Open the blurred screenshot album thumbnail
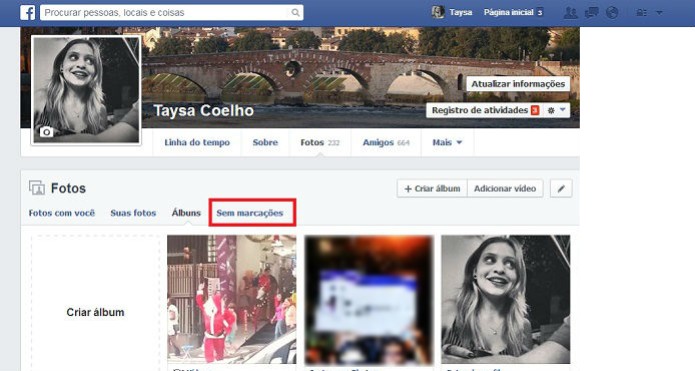The height and width of the screenshot is (371, 695). (x=369, y=299)
